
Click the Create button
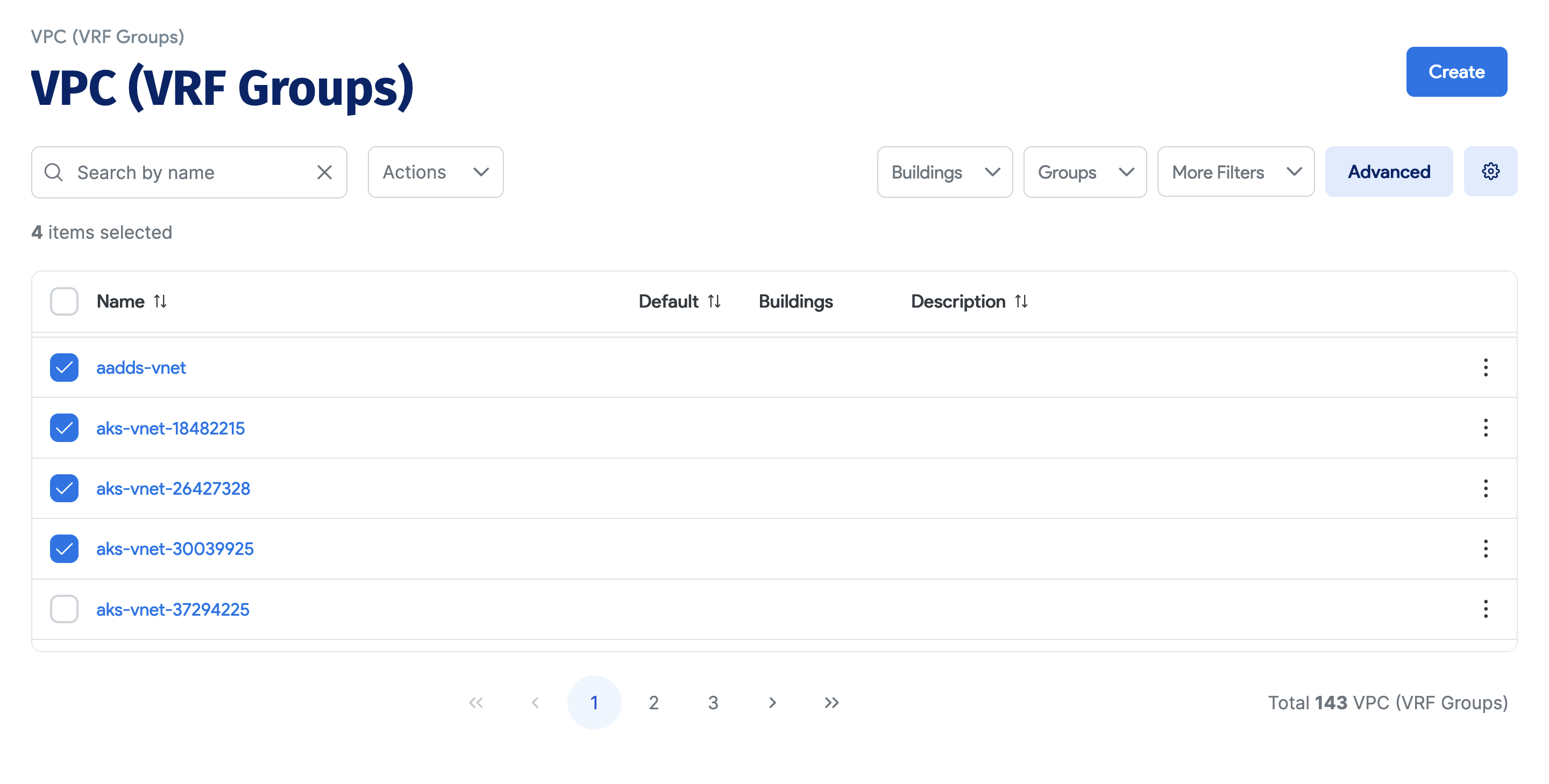(1456, 72)
